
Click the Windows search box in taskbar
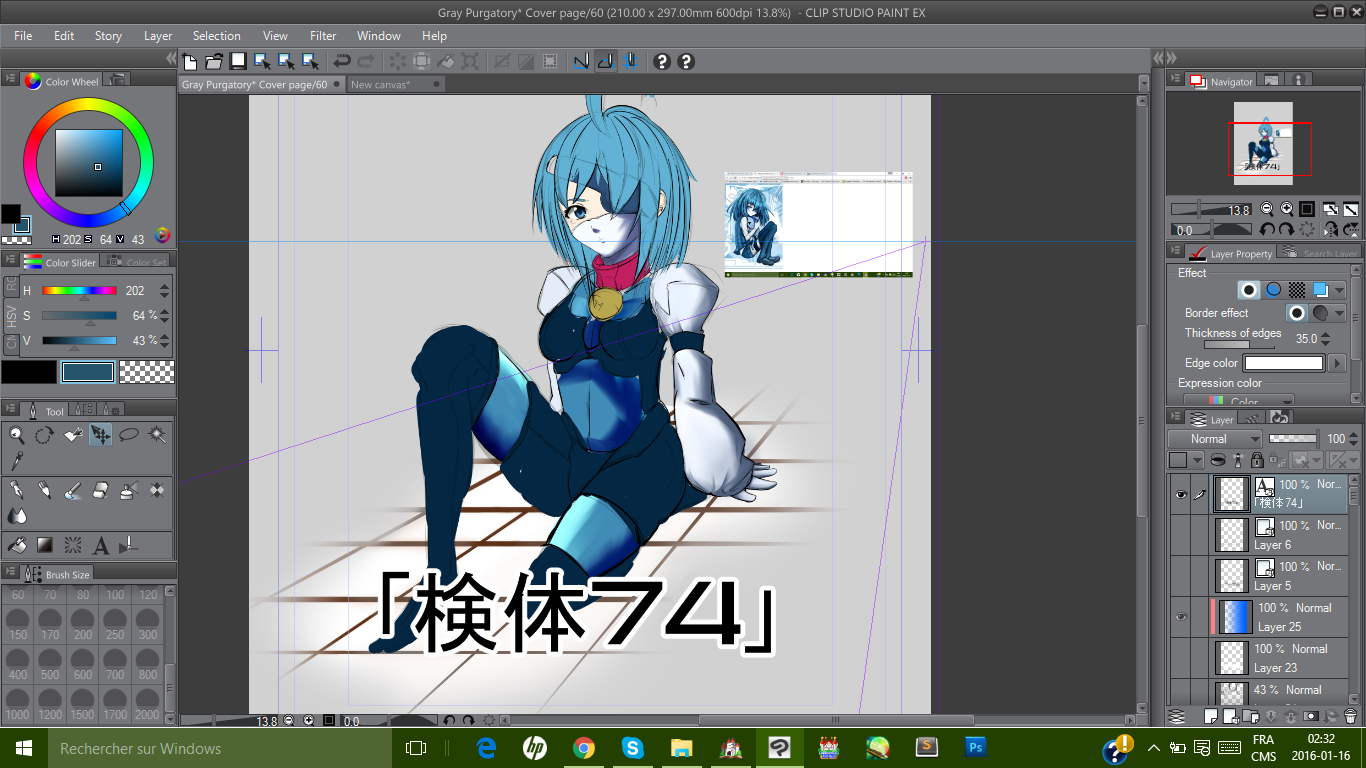point(220,748)
